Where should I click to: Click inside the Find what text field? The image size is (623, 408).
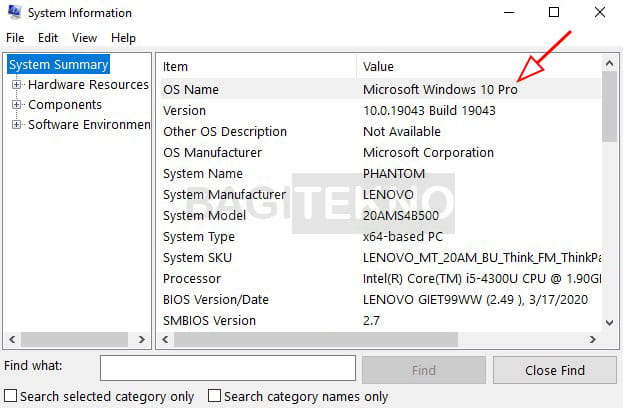pyautogui.click(x=228, y=368)
